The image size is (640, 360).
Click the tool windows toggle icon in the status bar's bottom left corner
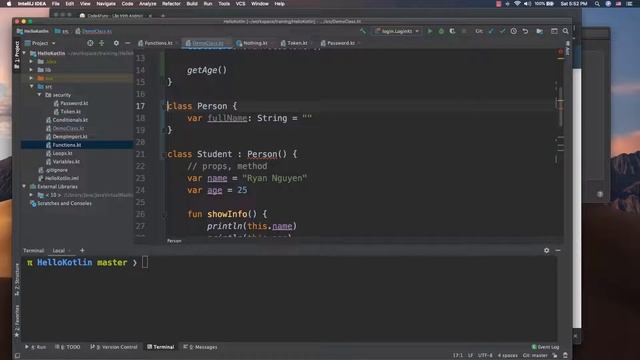pyautogui.click(x=17, y=356)
